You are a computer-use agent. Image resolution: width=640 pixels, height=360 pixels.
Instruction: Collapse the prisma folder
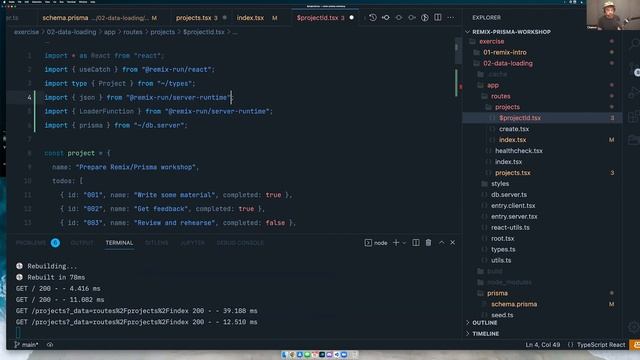(x=497, y=293)
